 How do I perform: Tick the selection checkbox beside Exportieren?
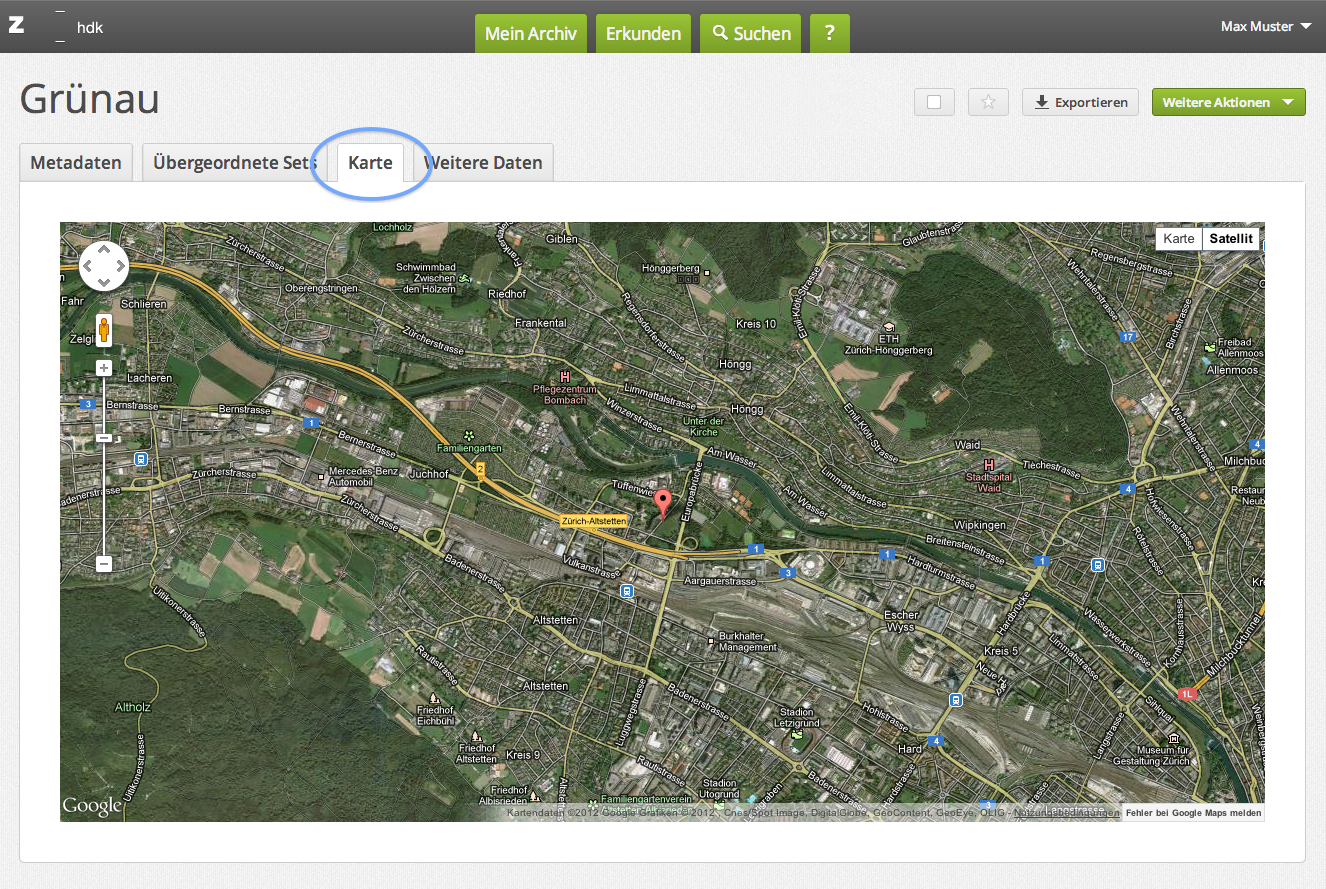(934, 102)
